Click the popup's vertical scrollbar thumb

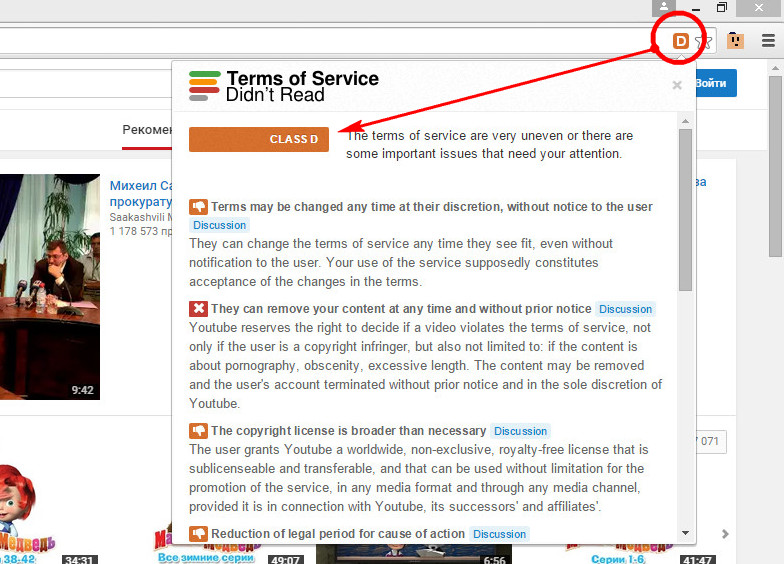coord(686,210)
